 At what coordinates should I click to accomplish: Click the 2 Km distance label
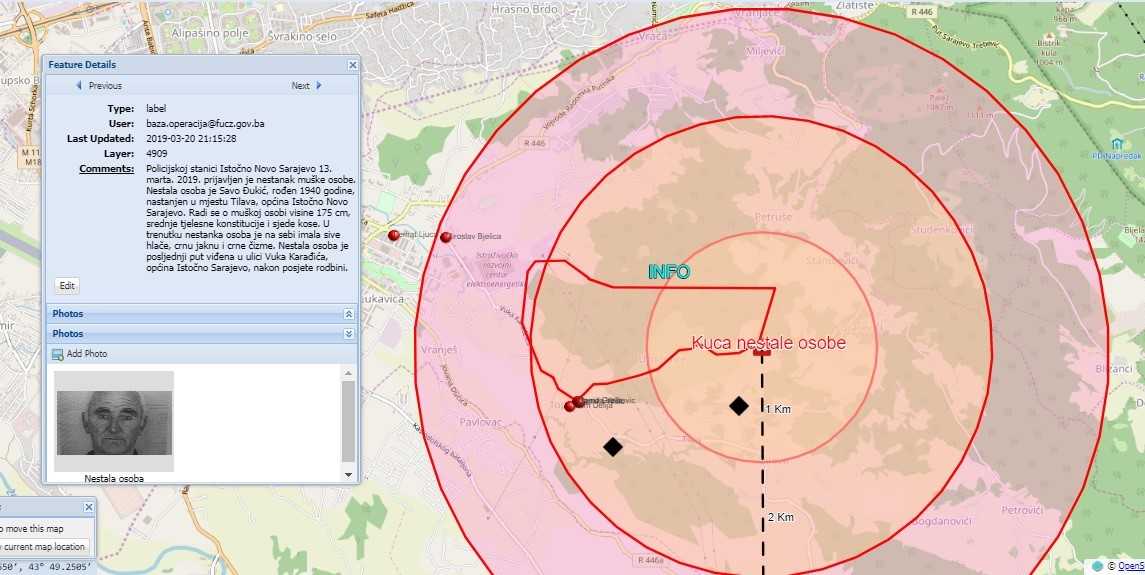point(779,517)
